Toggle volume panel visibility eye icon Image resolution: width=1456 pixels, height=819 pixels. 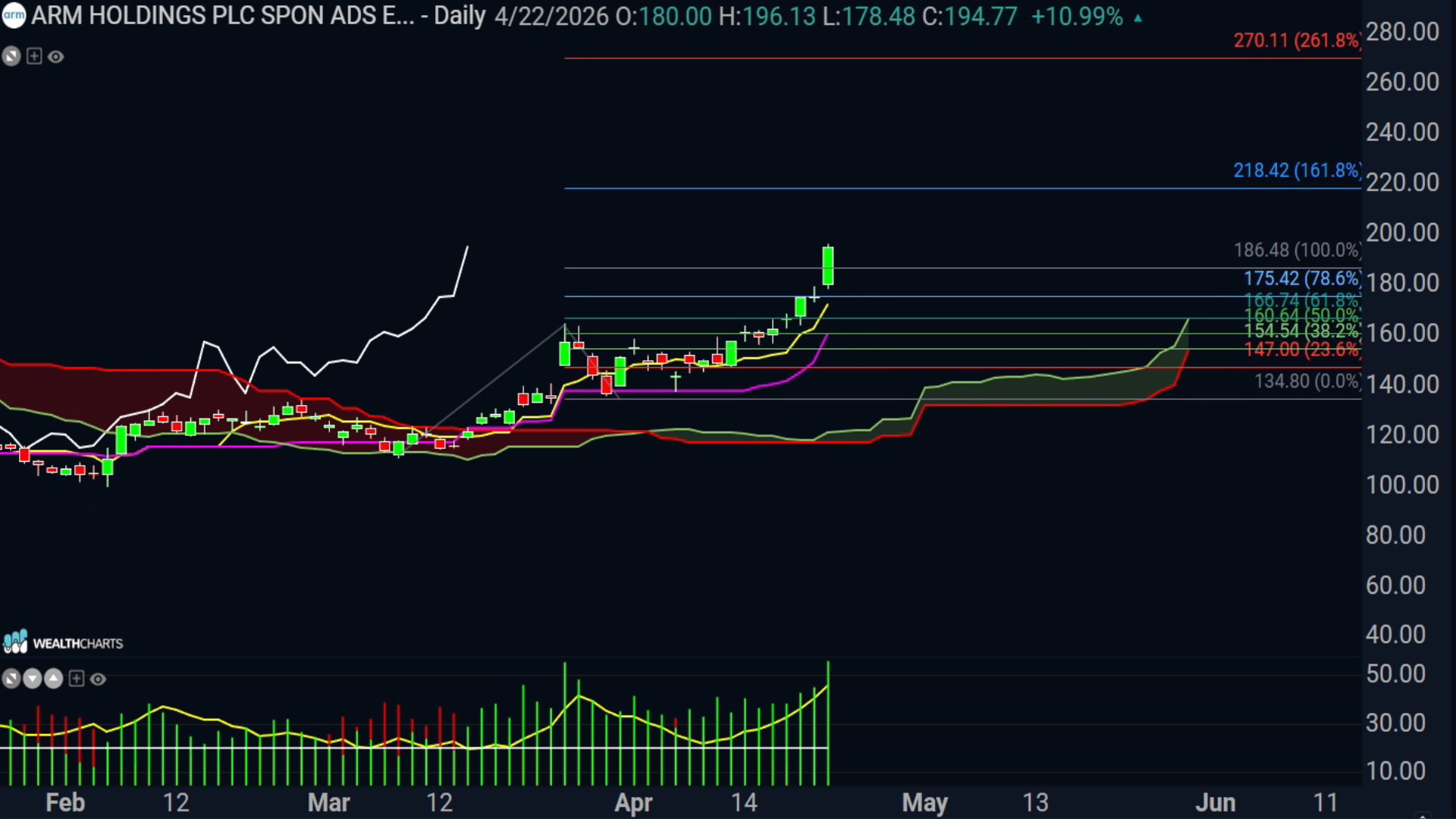coord(98,679)
